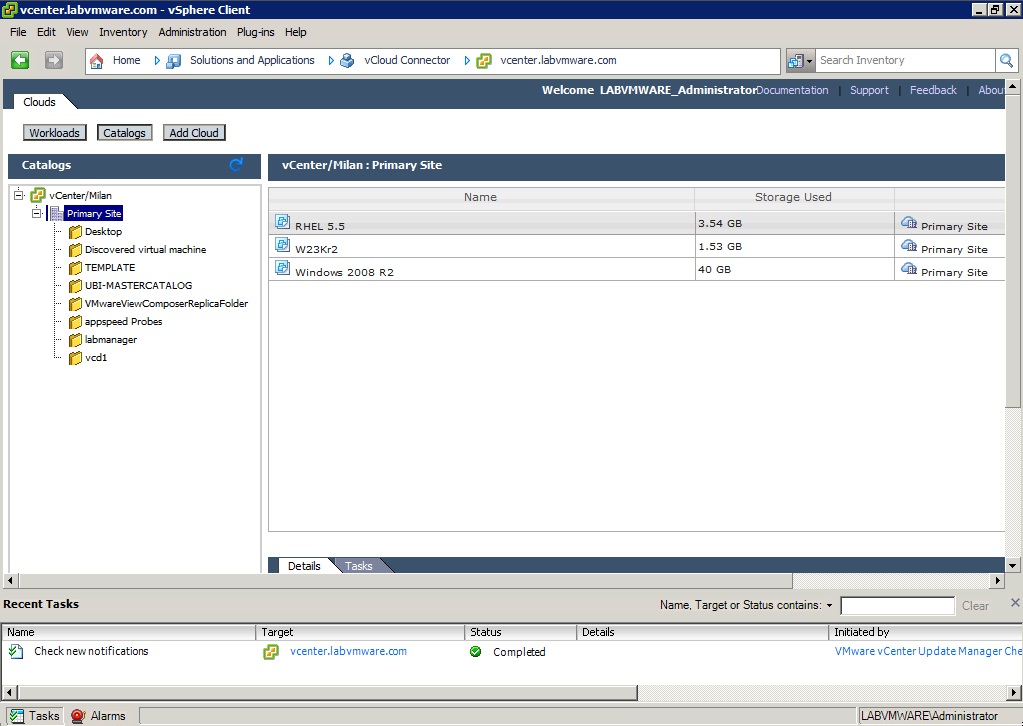The width and height of the screenshot is (1023, 726).
Task: Collapse the Primary Site tree node
Action: click(x=37, y=213)
